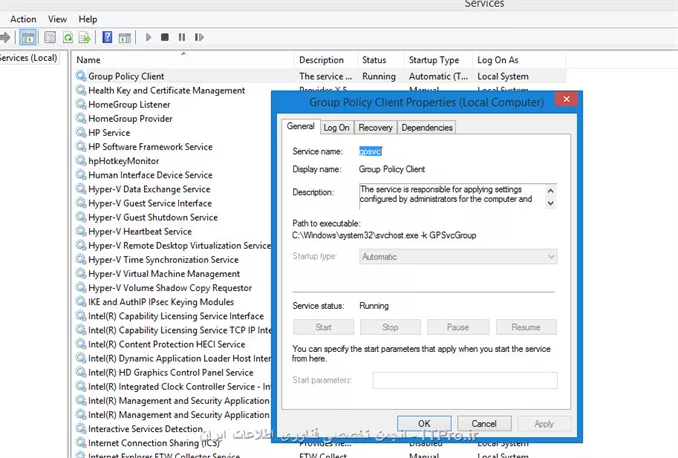Image resolution: width=678 pixels, height=458 pixels.
Task: Select HP Software Framework Service
Action: [150, 147]
